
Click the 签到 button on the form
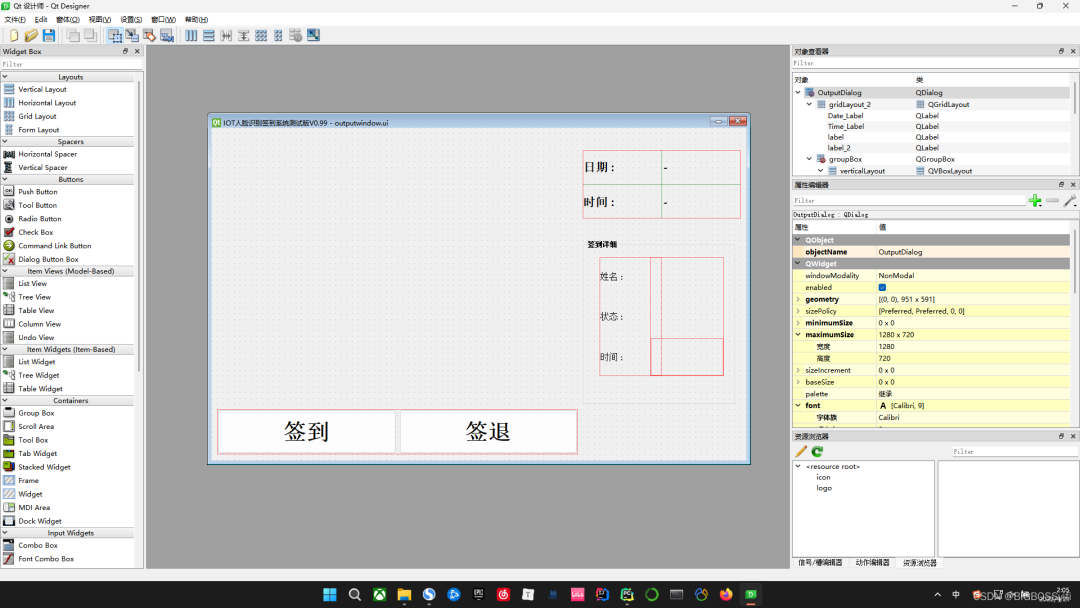pyautogui.click(x=307, y=432)
